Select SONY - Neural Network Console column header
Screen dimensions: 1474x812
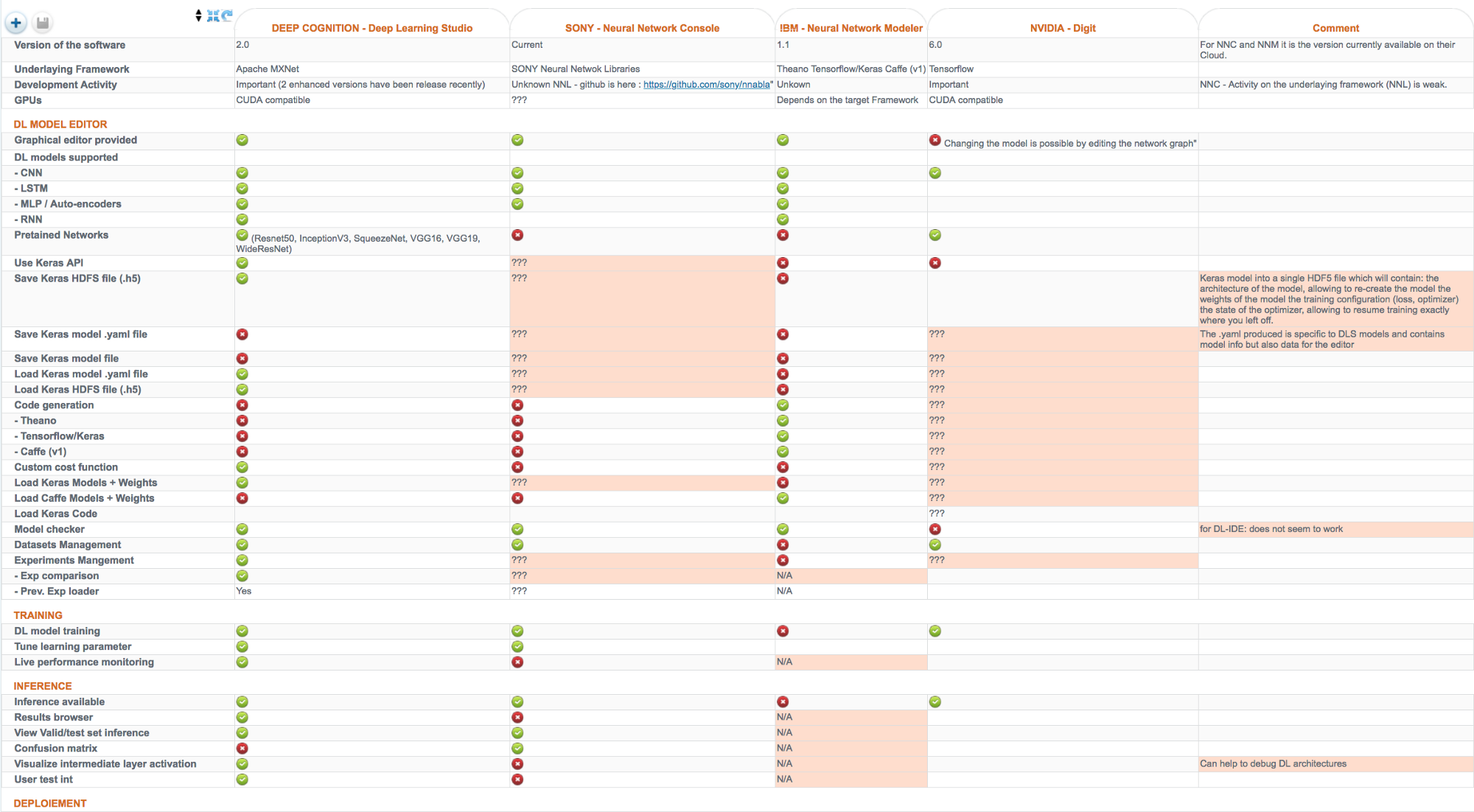pyautogui.click(x=642, y=28)
